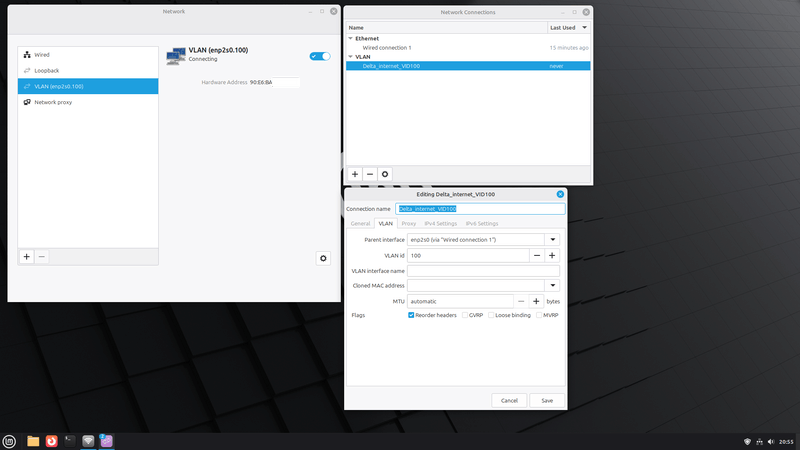The height and width of the screenshot is (450, 800).
Task: Edit selected connection with gear icon
Action: (x=385, y=174)
